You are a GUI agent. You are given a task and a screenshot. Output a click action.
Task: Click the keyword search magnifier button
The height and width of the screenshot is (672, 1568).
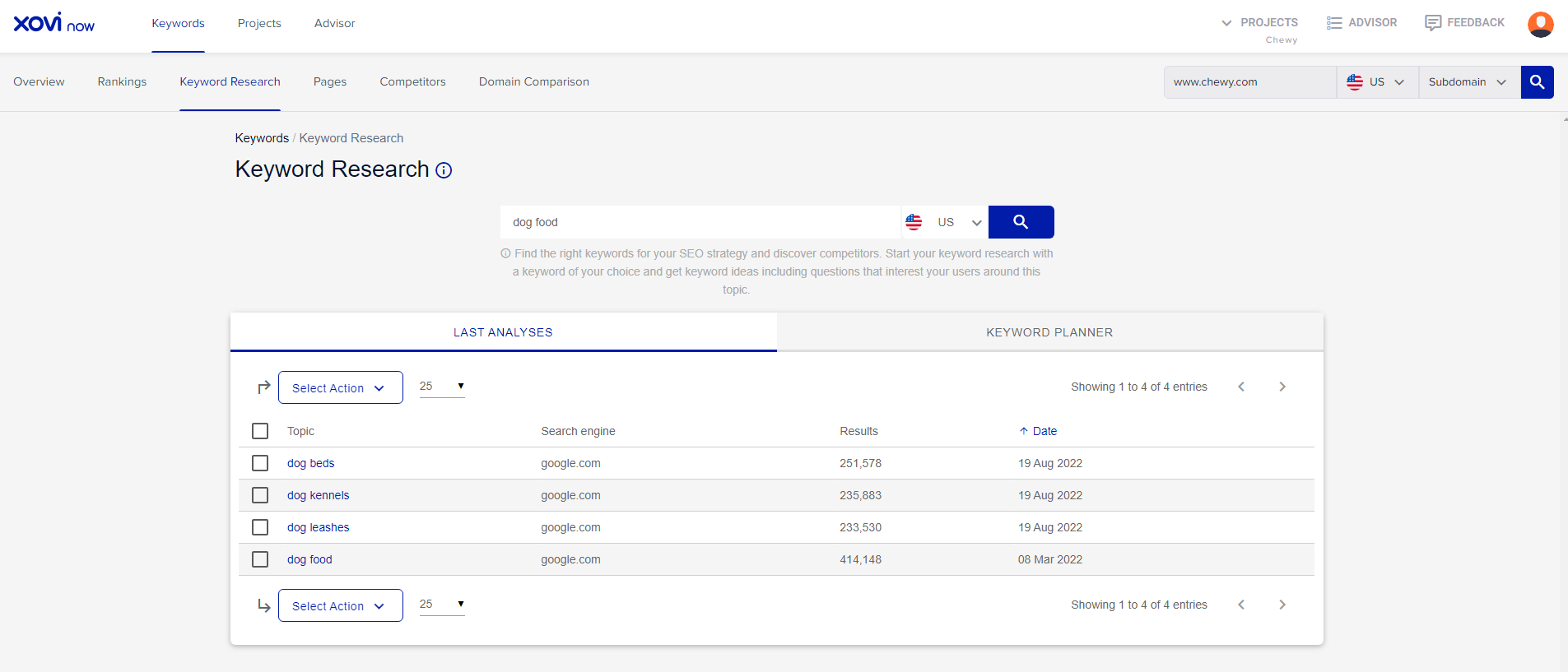(x=1021, y=222)
